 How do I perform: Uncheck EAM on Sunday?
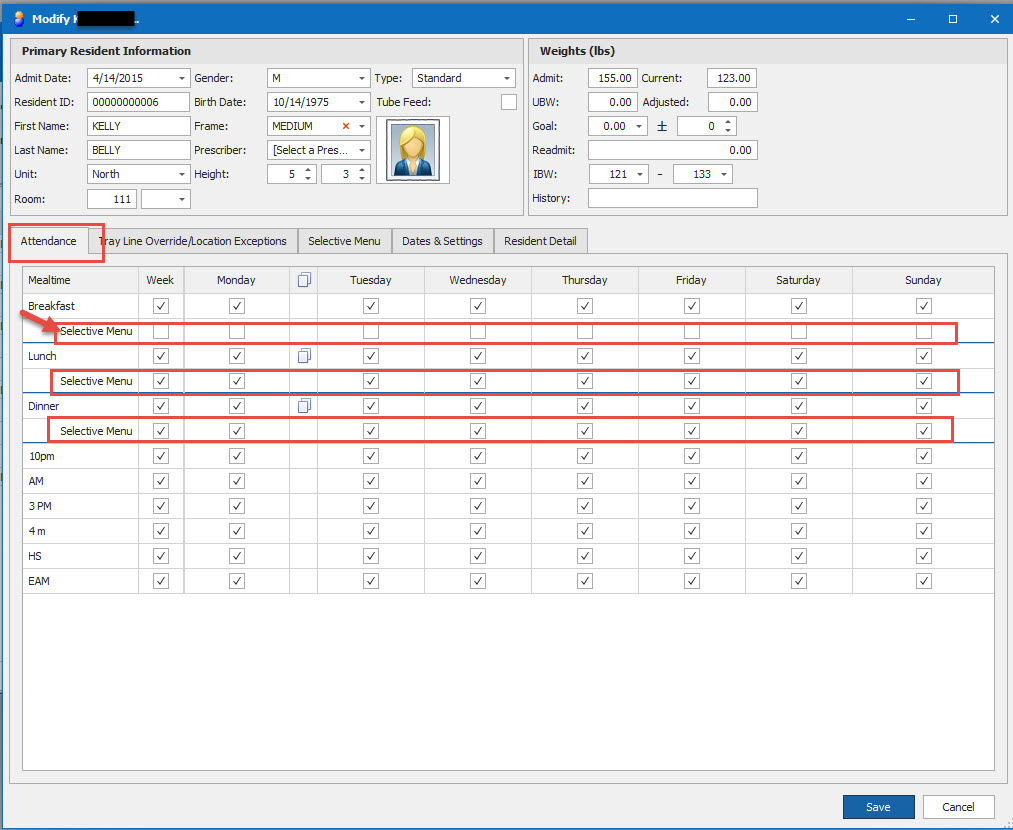click(x=924, y=581)
